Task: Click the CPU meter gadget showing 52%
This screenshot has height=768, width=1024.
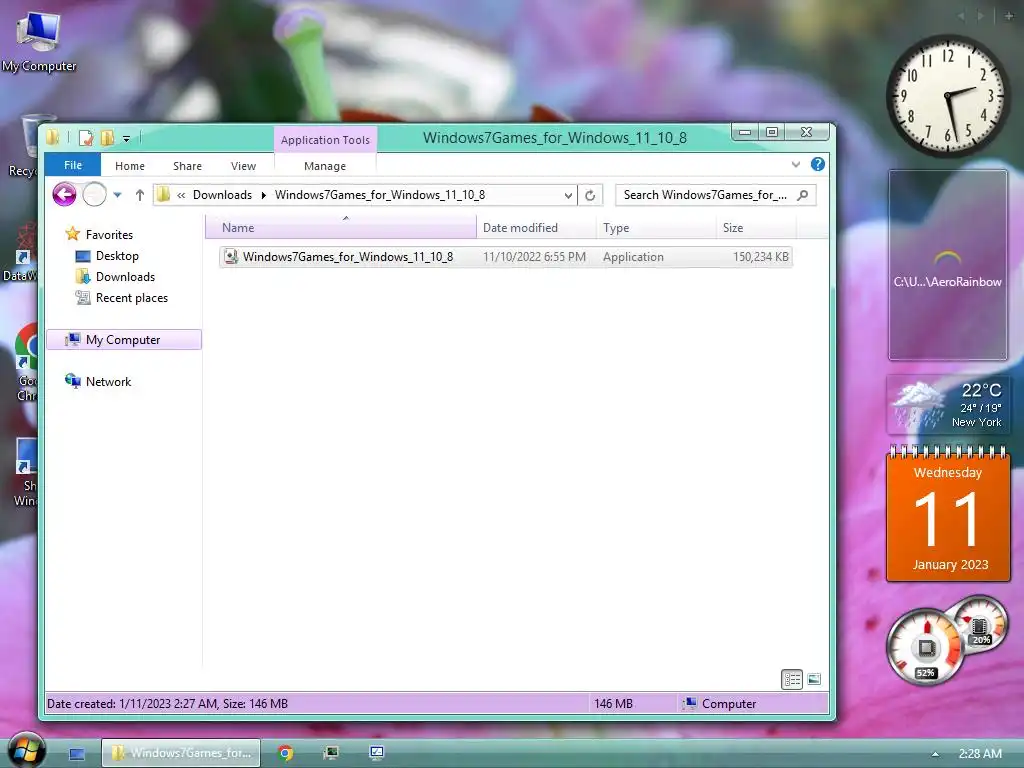Action: point(925,647)
